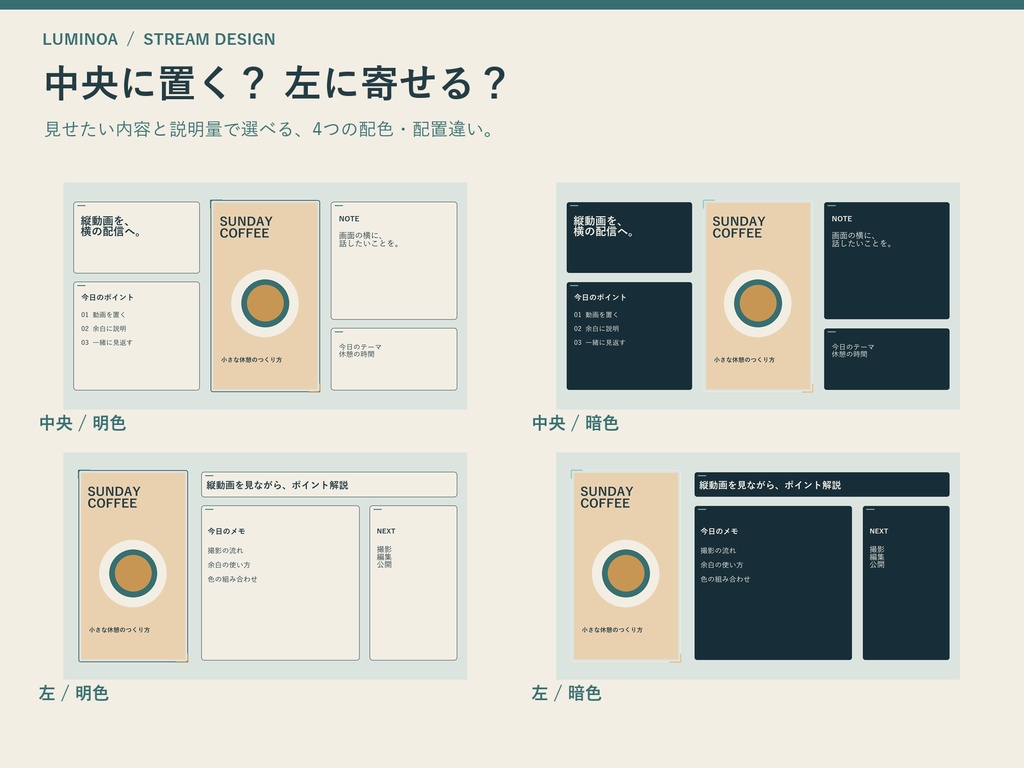The image size is (1024, 768).
Task: Click 01 動画を置く in the 中央 / 暗色 layout
Action: (x=596, y=315)
